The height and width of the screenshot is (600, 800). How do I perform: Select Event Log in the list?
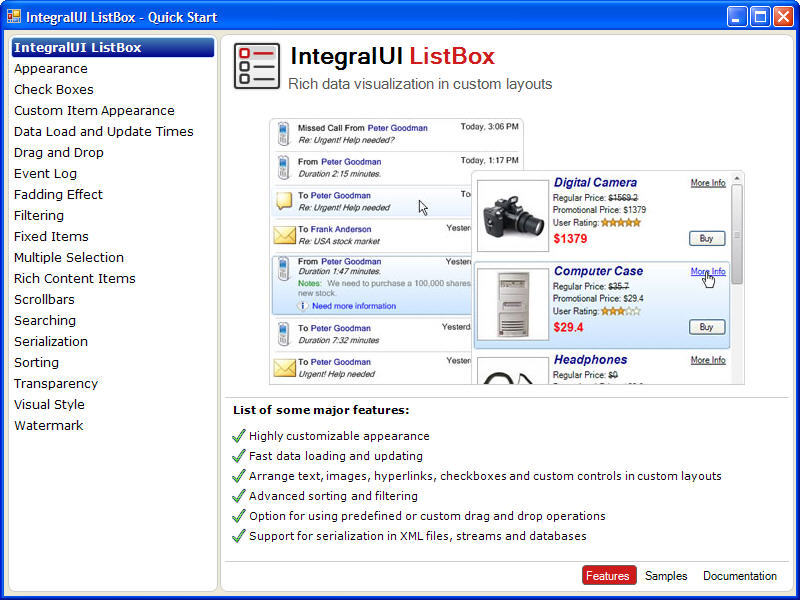point(45,173)
